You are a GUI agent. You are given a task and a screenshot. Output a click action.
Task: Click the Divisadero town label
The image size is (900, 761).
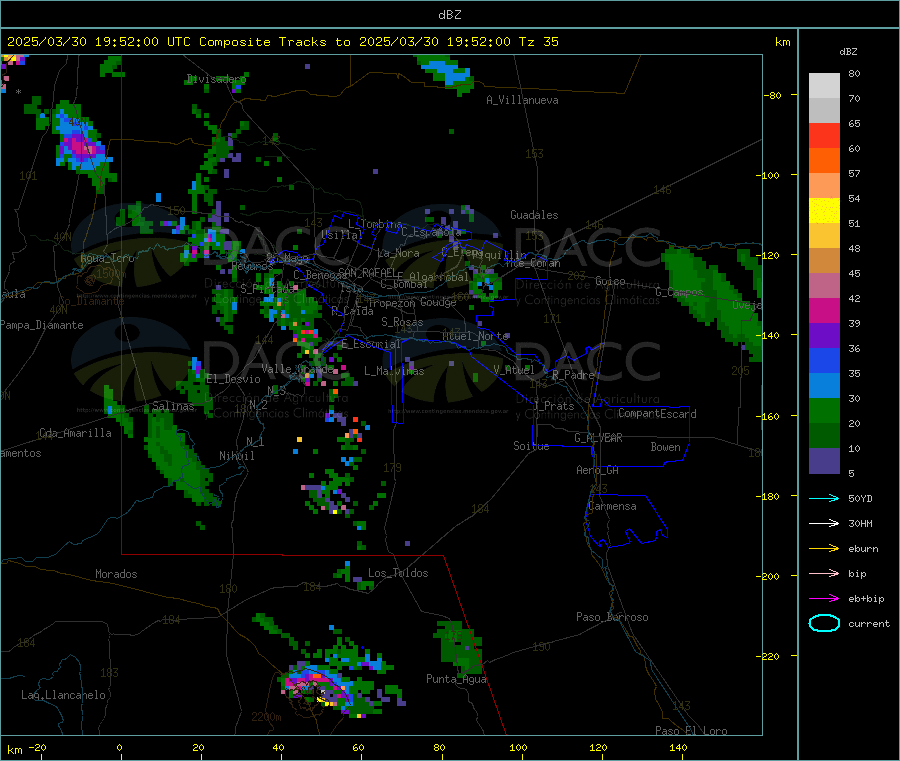click(x=217, y=79)
